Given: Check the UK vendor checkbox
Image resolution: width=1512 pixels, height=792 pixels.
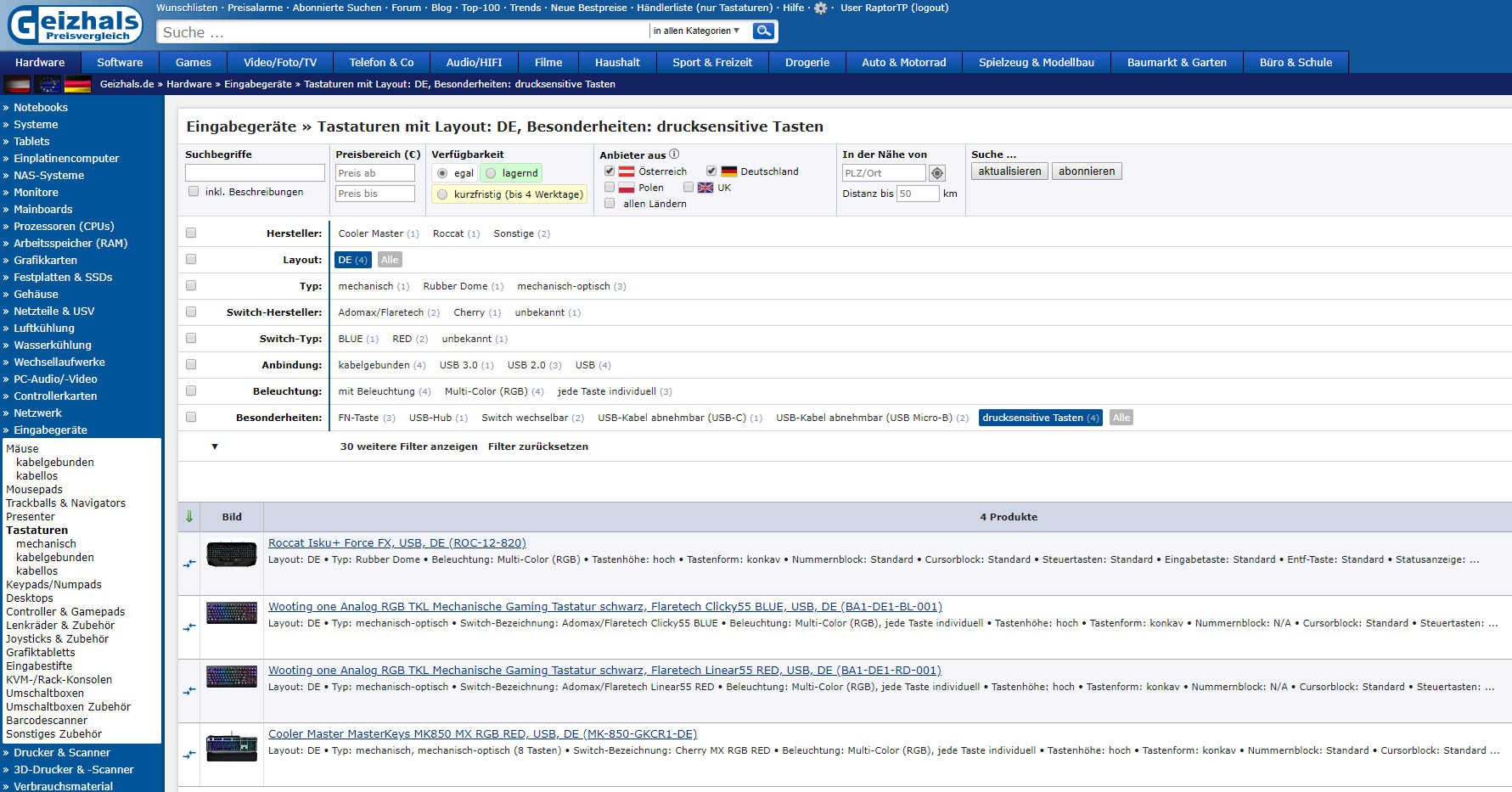Looking at the screenshot, I should 689,187.
